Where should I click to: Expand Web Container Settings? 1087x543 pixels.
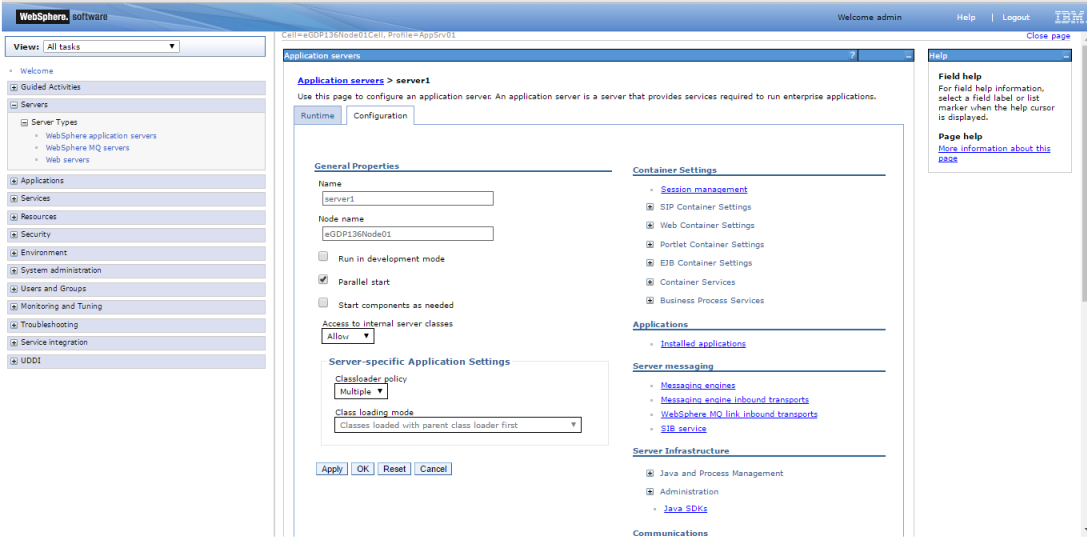(x=650, y=225)
